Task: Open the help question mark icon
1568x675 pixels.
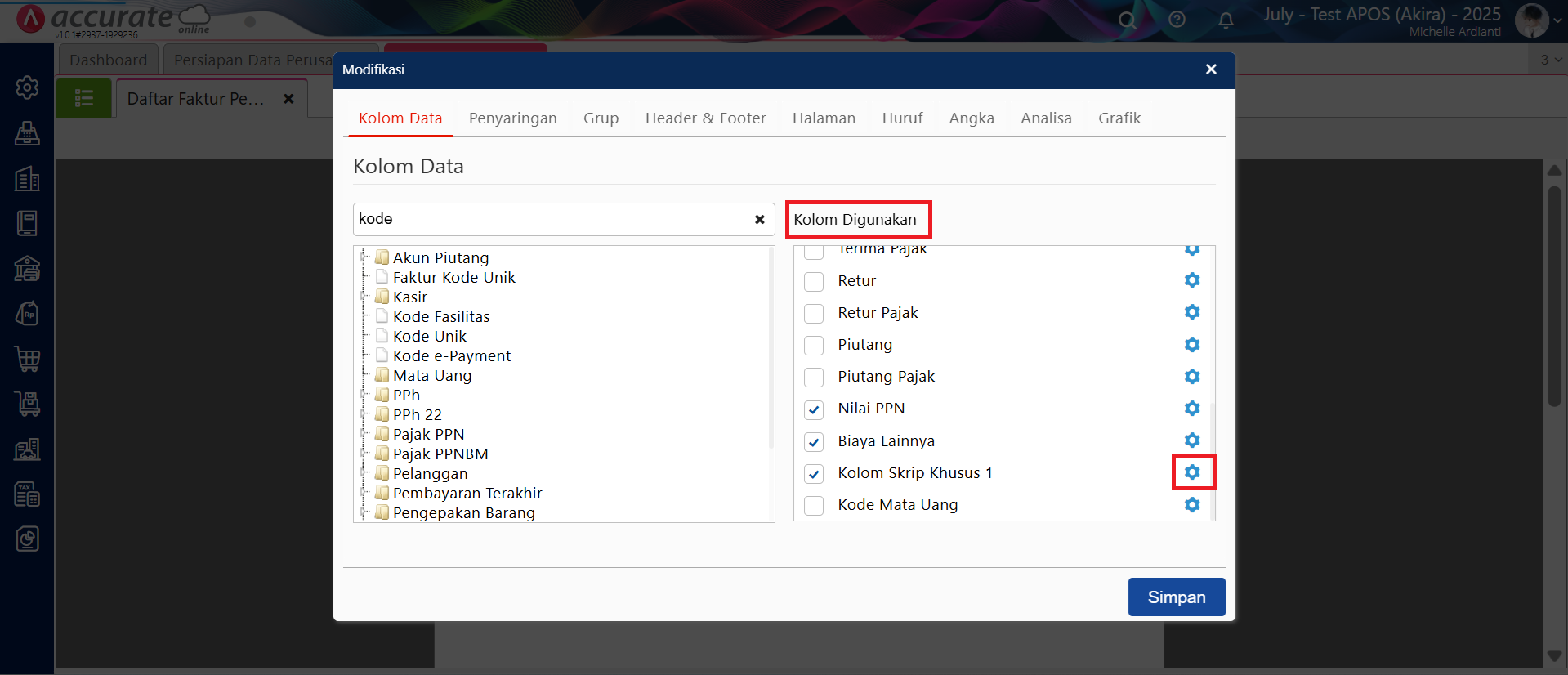Action: tap(1177, 20)
